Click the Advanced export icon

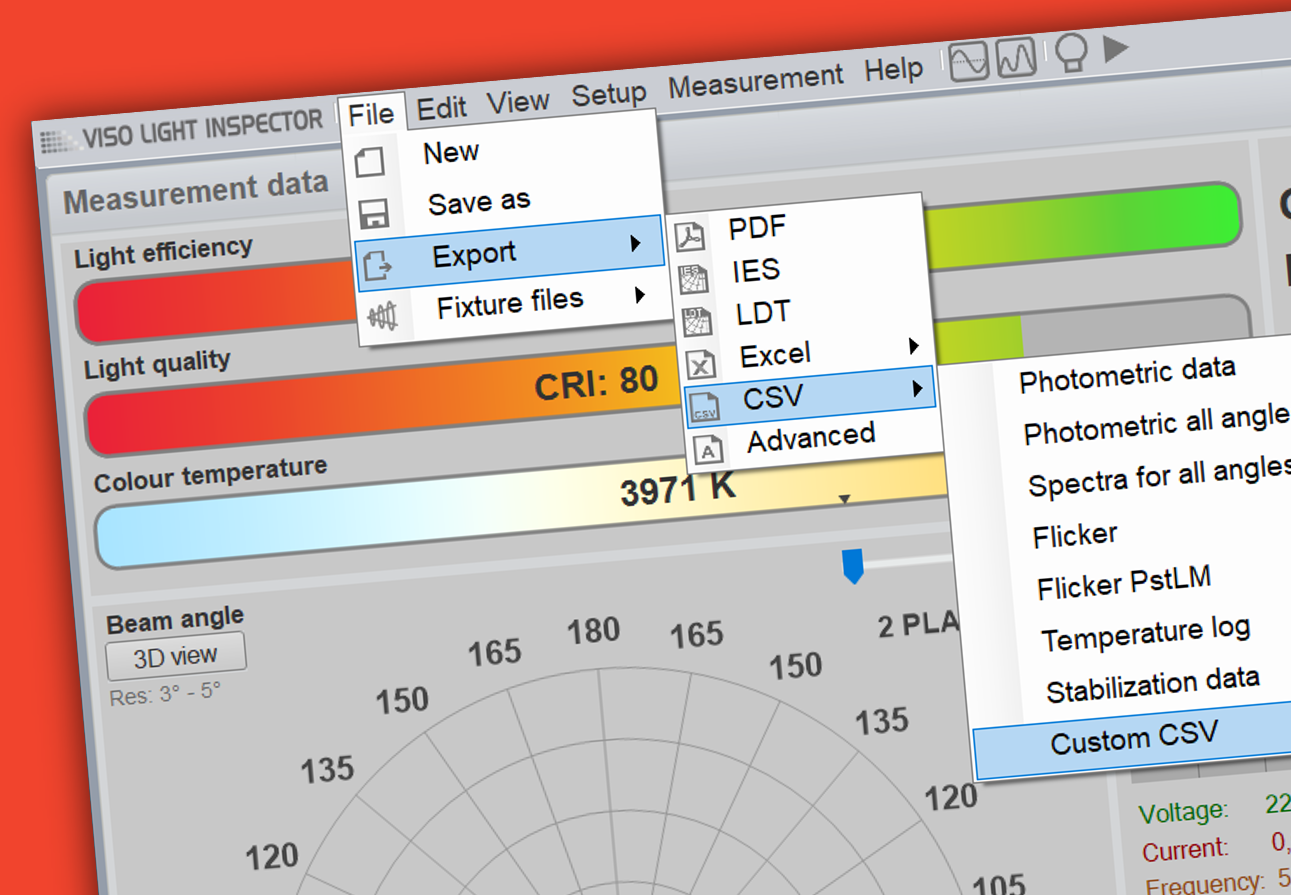click(x=708, y=449)
